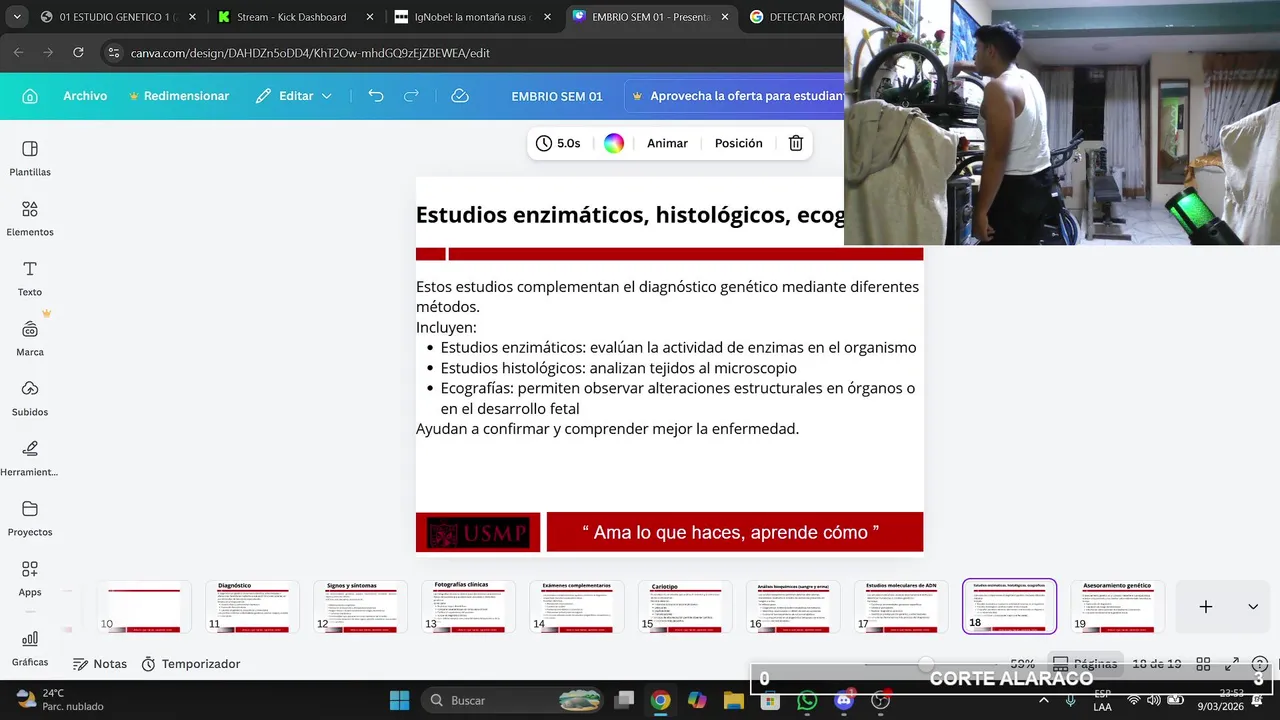1280x720 pixels.
Task: Click the slide title text
Action: coord(630,215)
